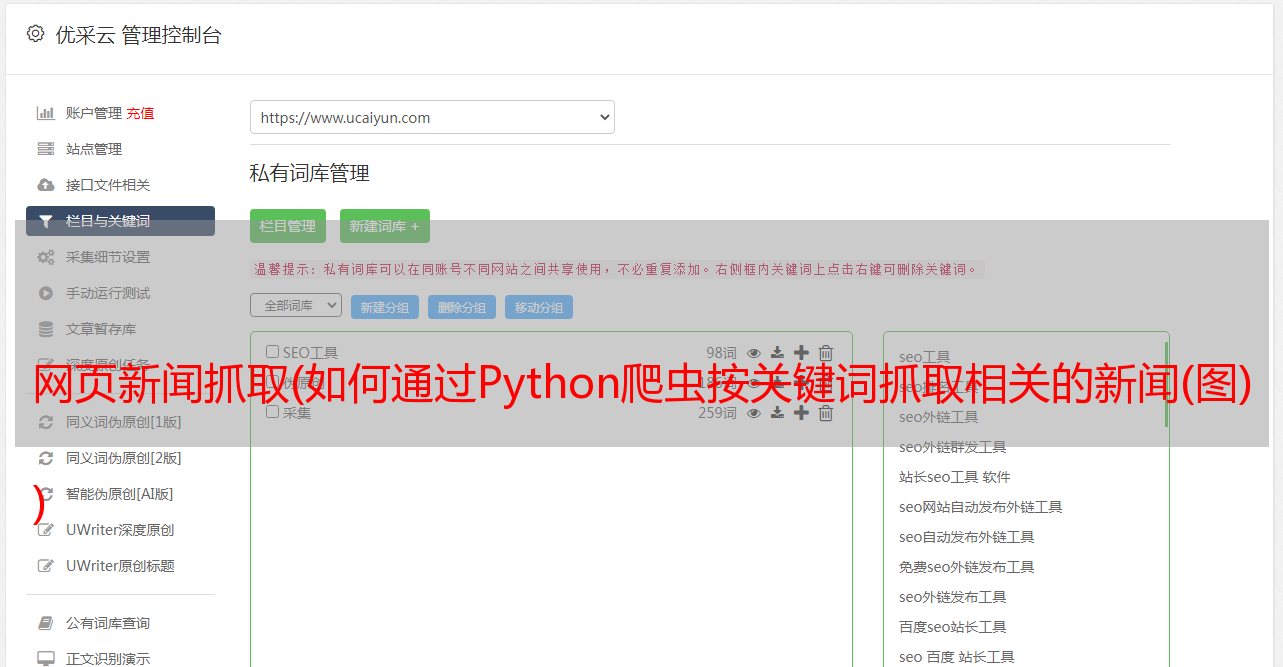Click monitor icon of 正文识别演示
Viewport: 1283px width, 667px height.
46,659
